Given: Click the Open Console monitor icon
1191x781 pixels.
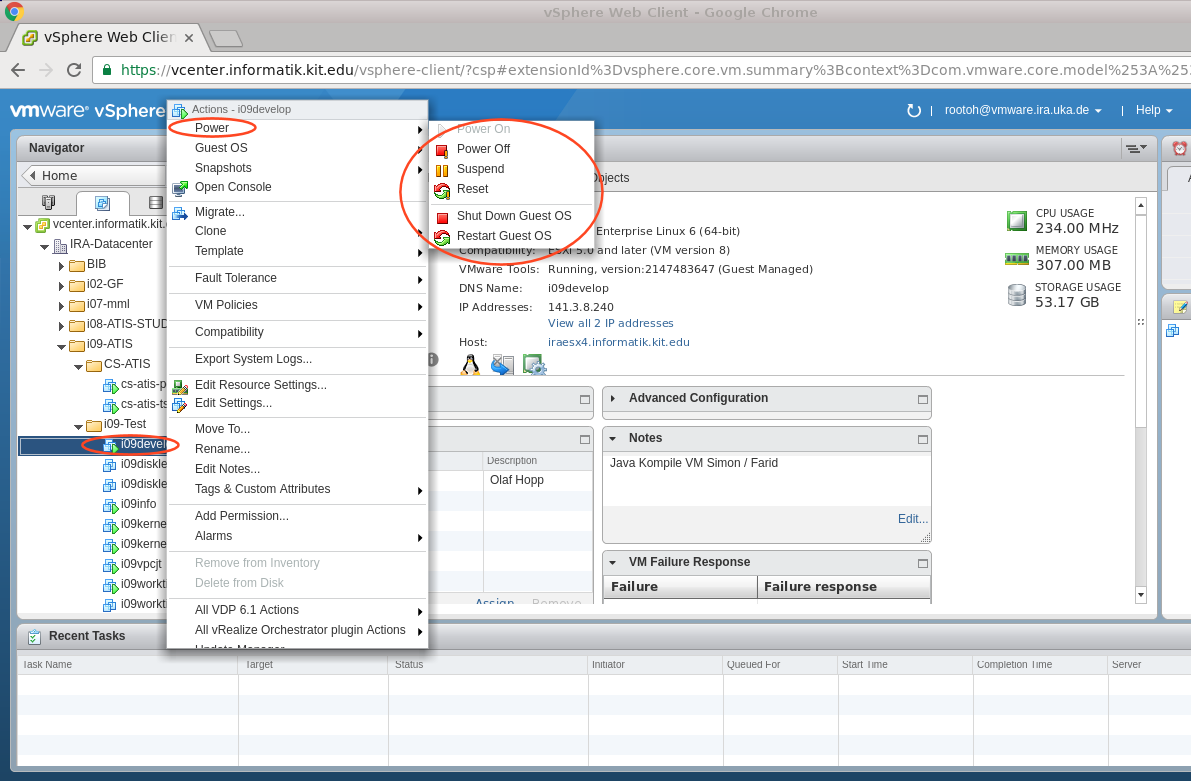Looking at the screenshot, I should (x=180, y=188).
